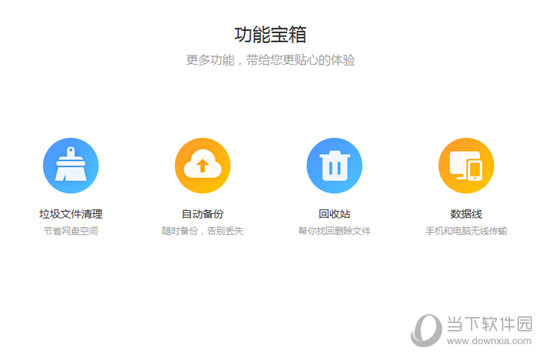
Task: Click the text 手机和电脑无线传输
Action: (467, 231)
